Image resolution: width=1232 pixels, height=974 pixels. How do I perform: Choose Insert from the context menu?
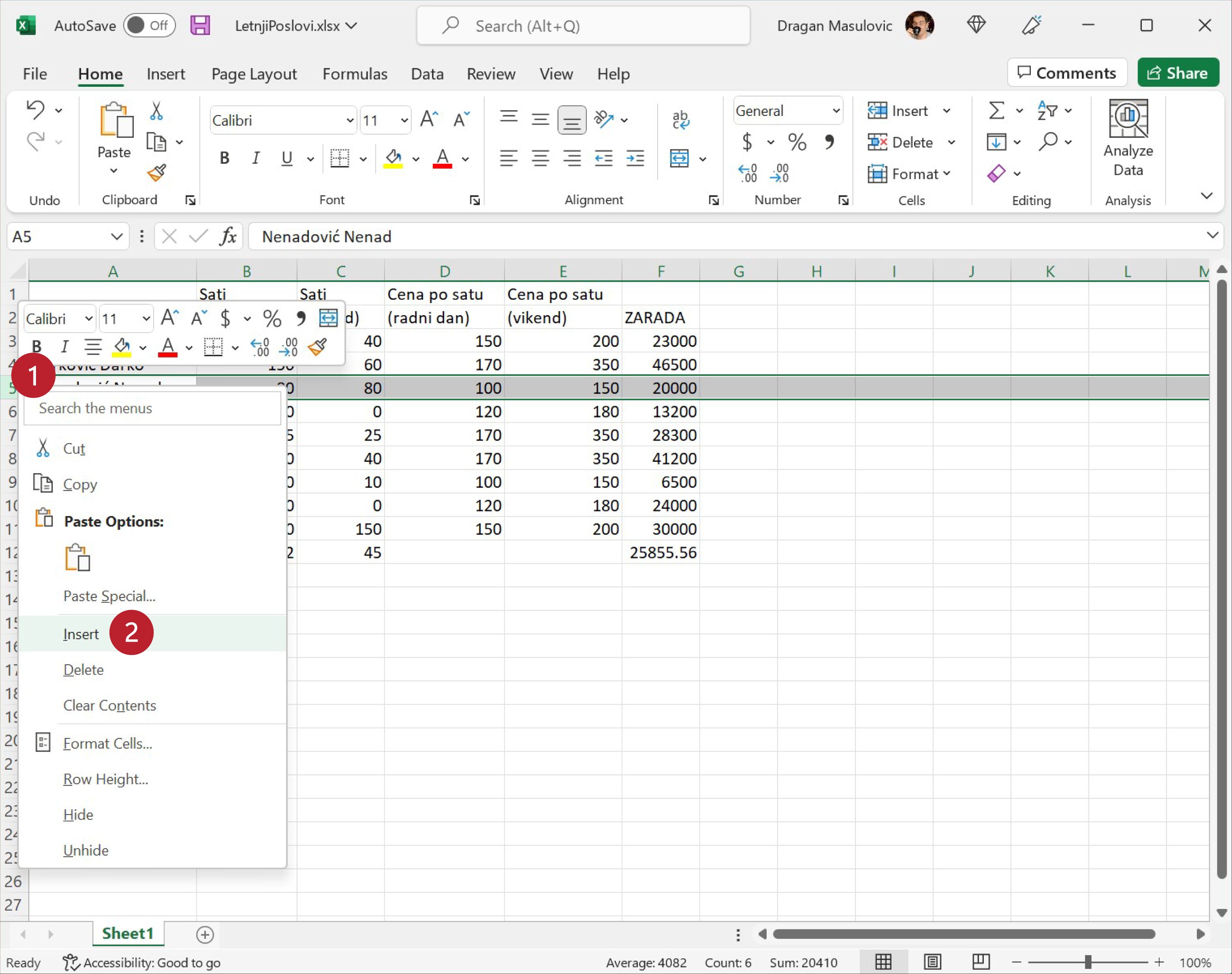[81, 634]
